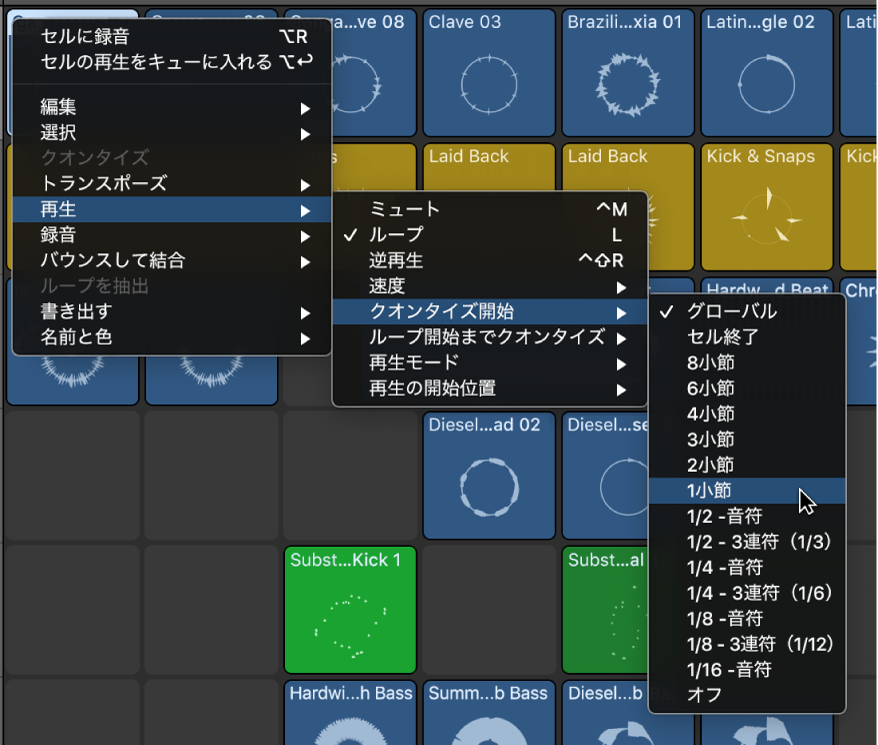Select ミュート in the playback submenu

pos(490,209)
